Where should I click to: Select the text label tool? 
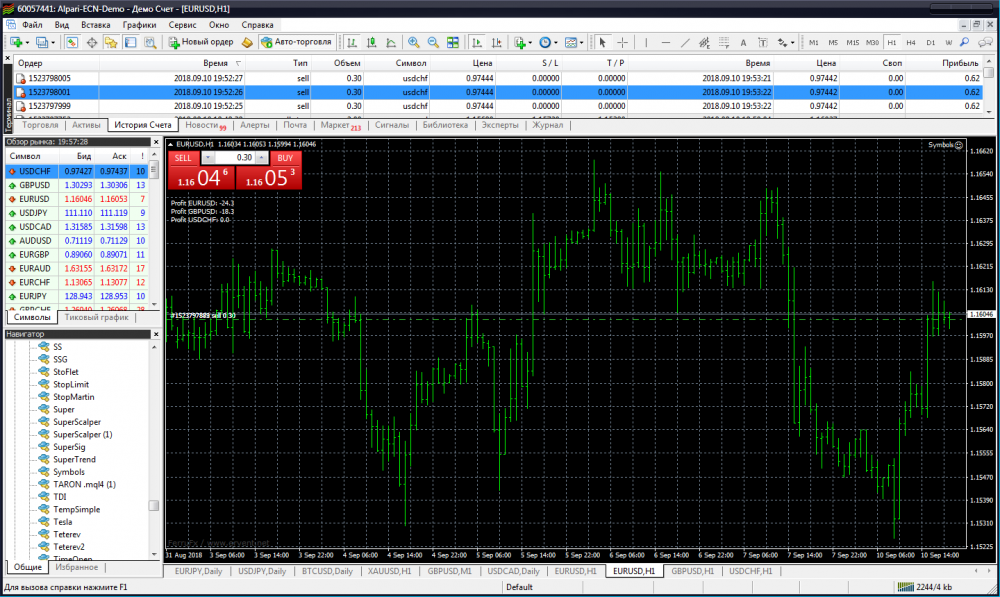(763, 42)
